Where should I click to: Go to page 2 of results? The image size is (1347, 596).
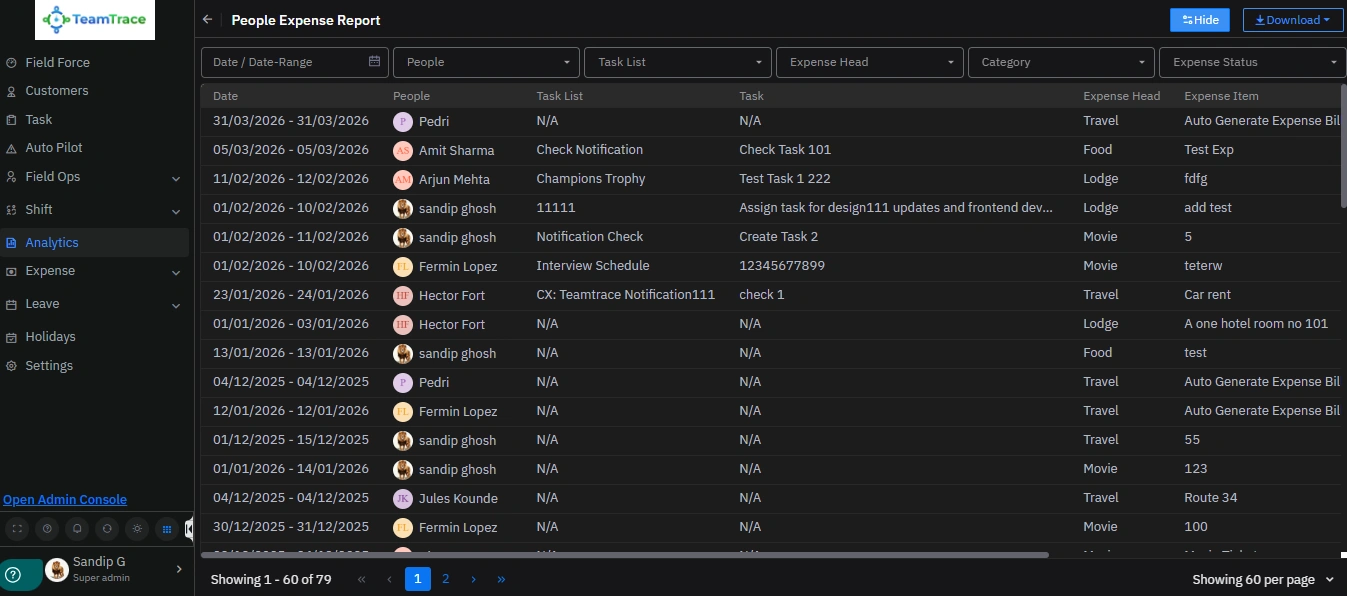click(446, 578)
